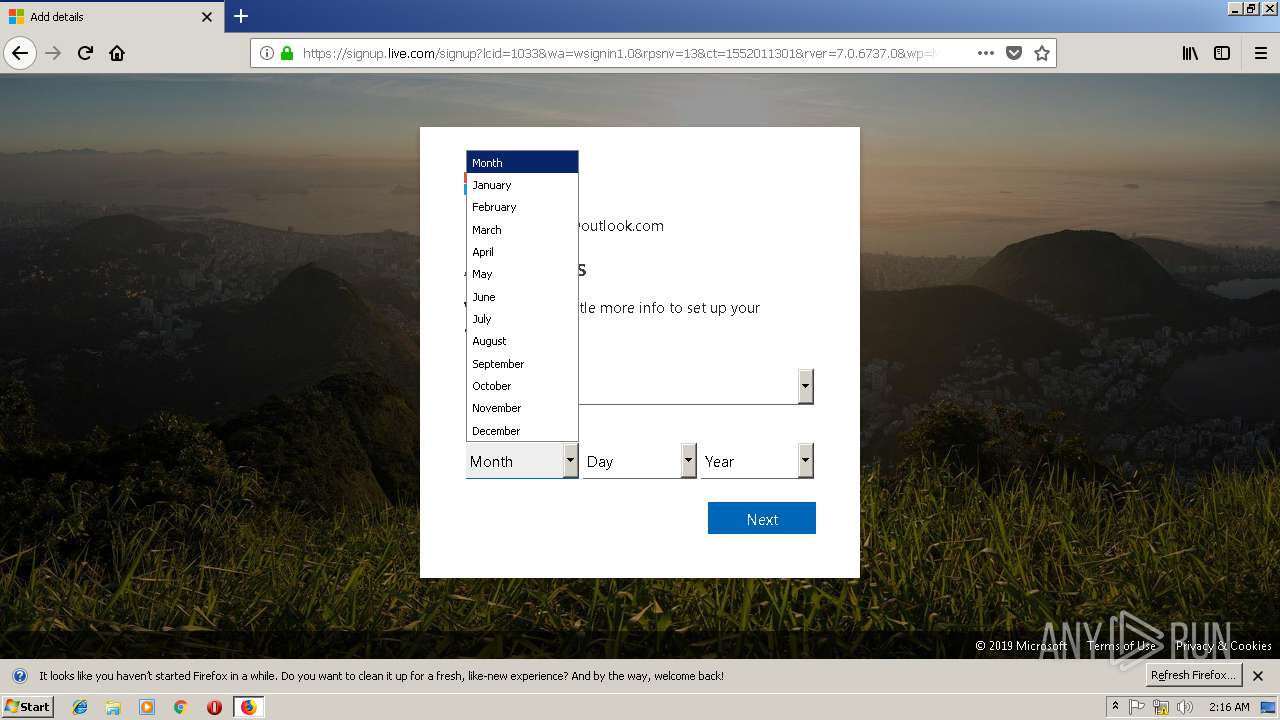Viewport: 1280px width, 720px height.
Task: Open media player from taskbar
Action: pyautogui.click(x=147, y=707)
